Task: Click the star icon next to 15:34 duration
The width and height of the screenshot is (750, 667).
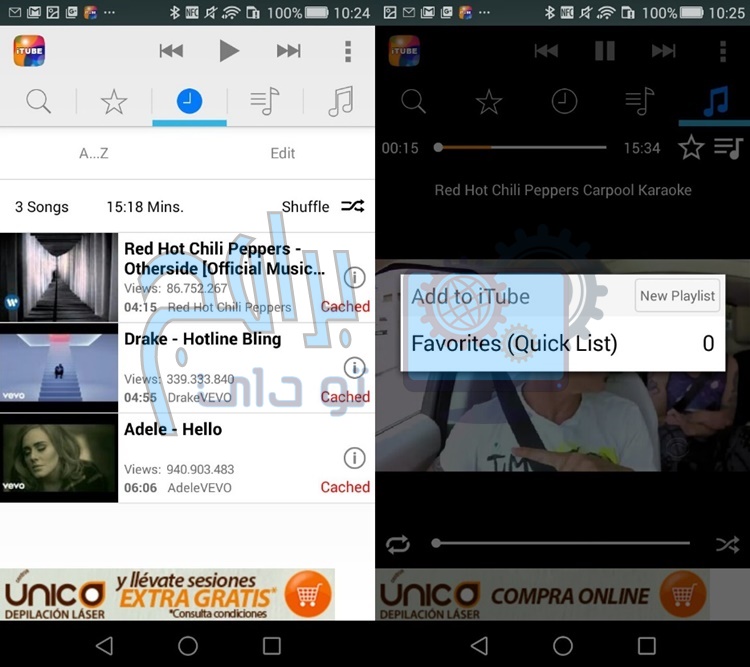Action: coord(691,148)
